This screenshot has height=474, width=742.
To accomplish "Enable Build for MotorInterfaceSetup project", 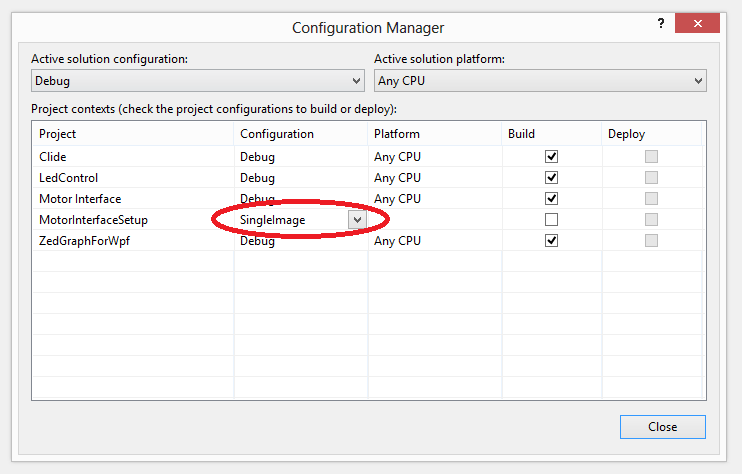I will pos(551,220).
